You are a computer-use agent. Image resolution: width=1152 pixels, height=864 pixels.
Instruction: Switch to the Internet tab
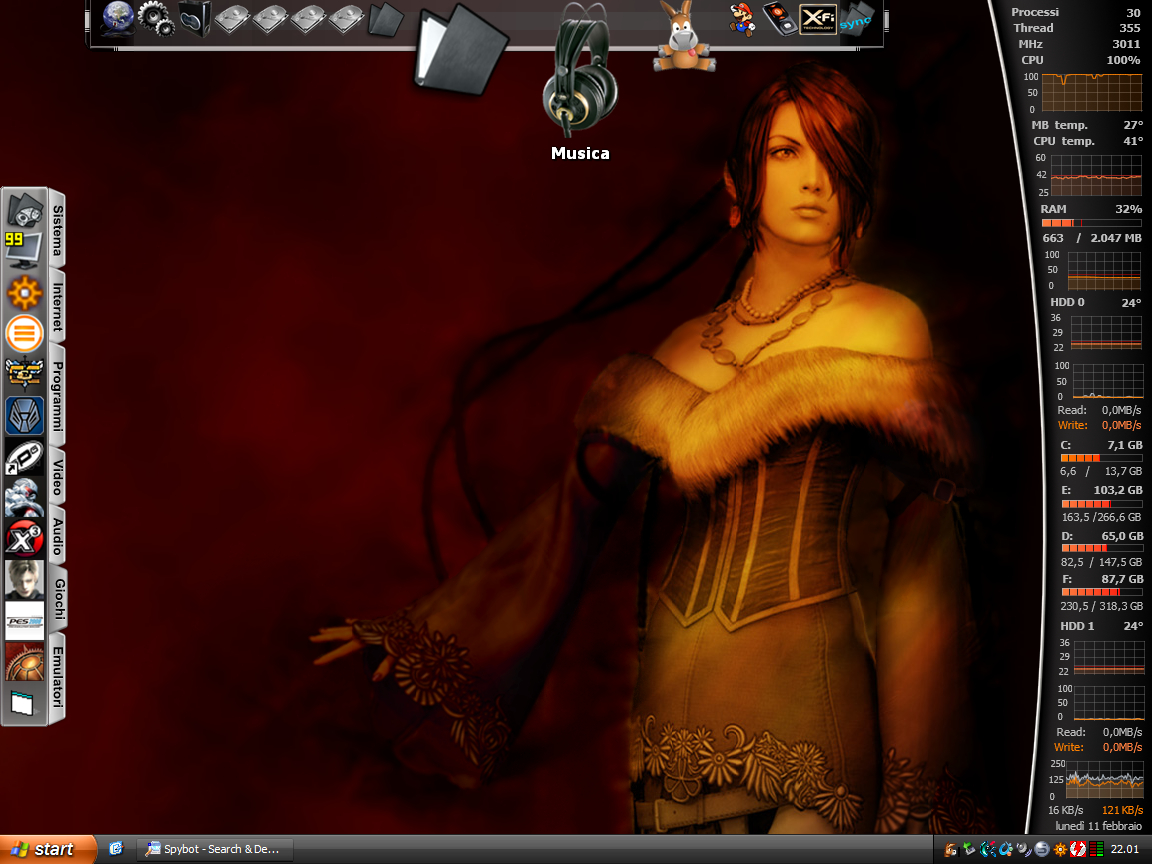pos(58,308)
